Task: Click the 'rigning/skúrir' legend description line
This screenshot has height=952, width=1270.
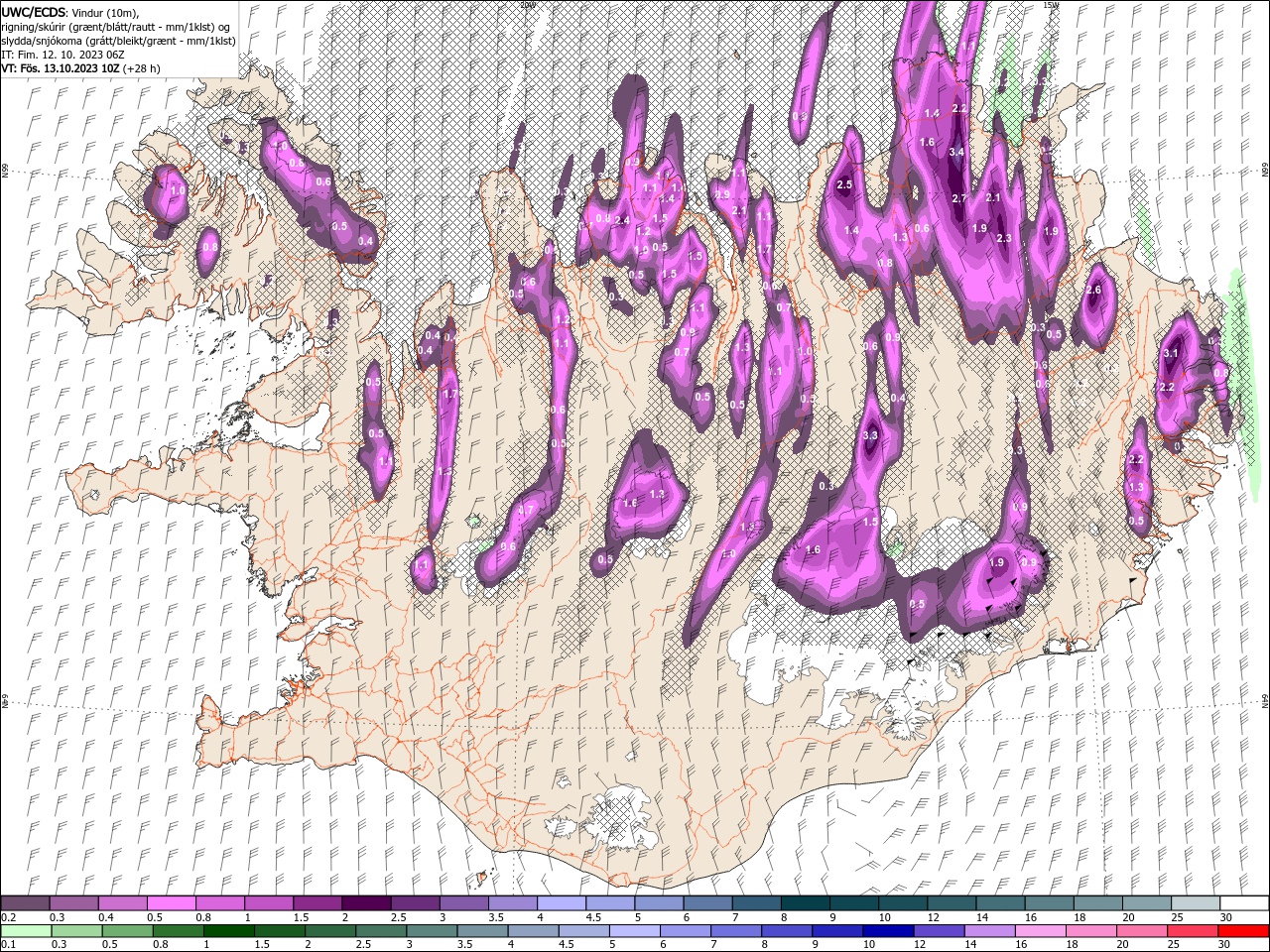Action: (117, 27)
